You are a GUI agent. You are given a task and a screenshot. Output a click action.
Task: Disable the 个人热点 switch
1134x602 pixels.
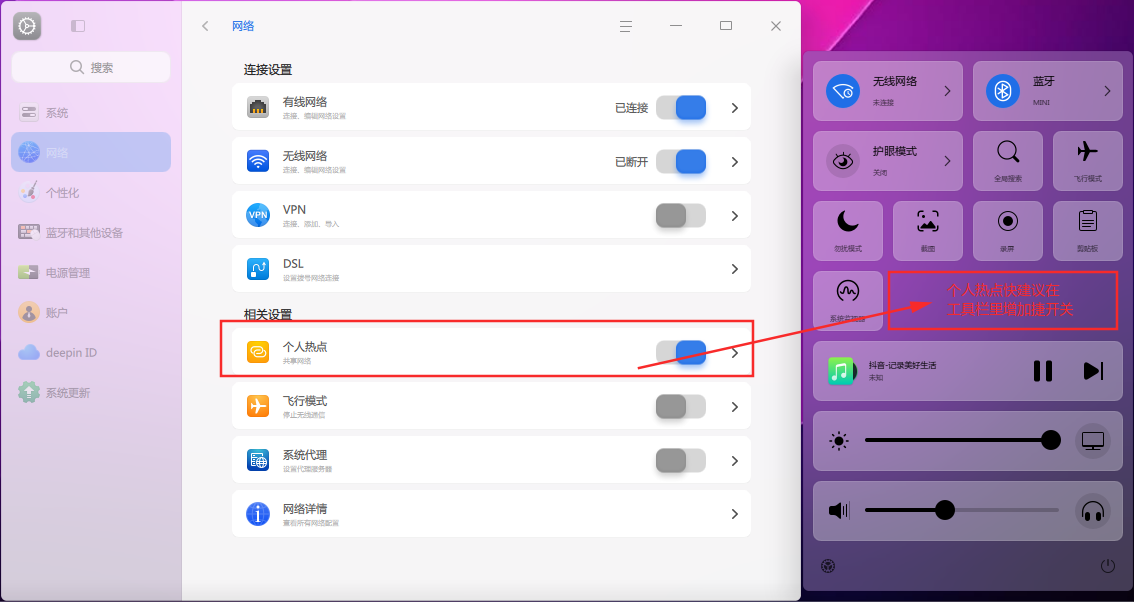pos(681,352)
